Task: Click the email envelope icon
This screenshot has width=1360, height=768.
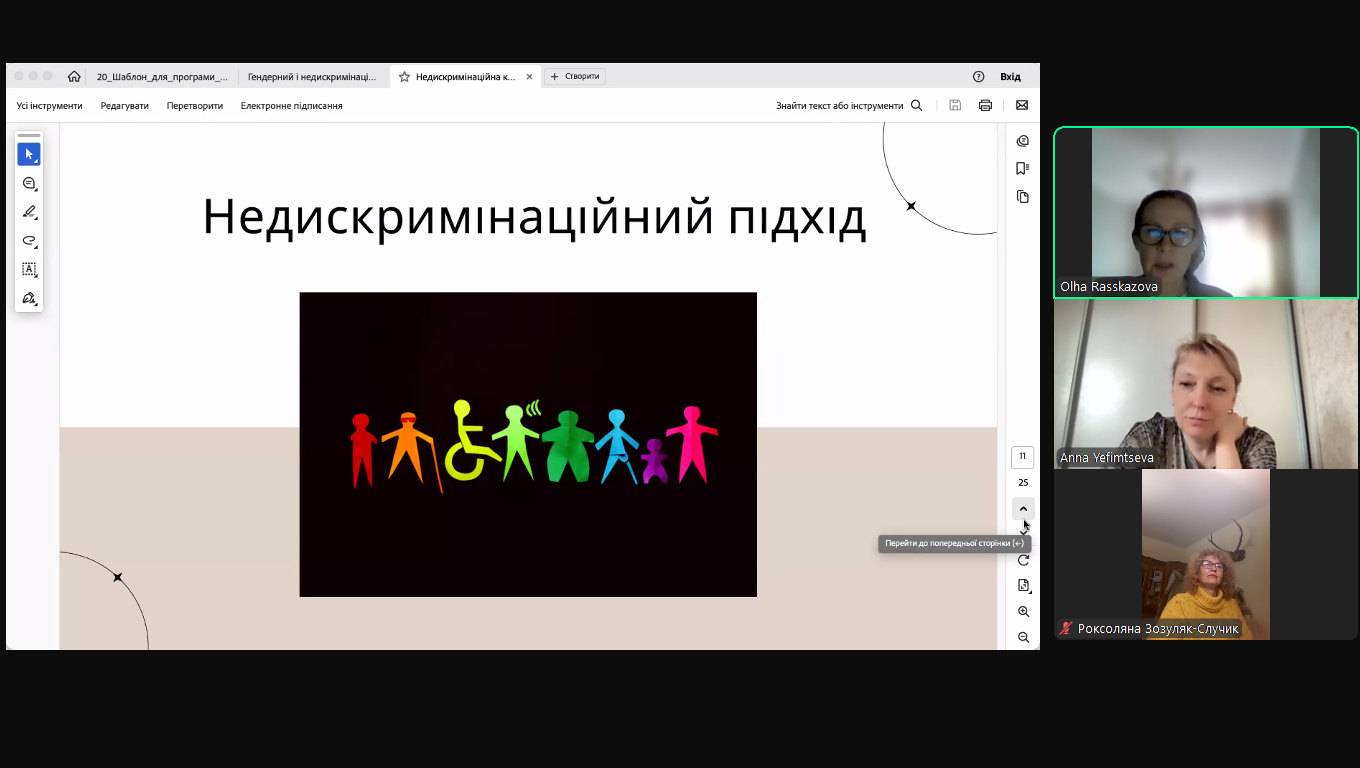Action: pyautogui.click(x=1022, y=105)
